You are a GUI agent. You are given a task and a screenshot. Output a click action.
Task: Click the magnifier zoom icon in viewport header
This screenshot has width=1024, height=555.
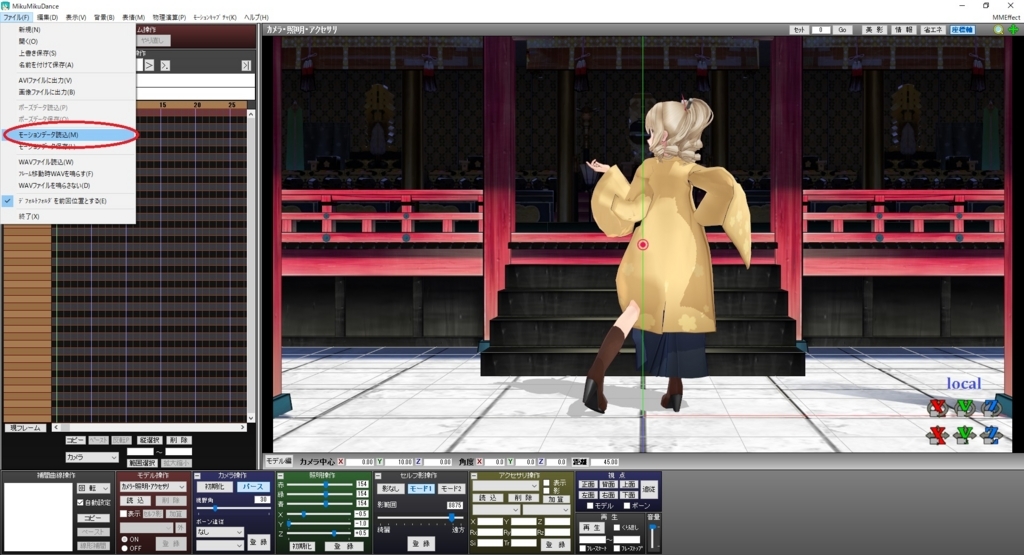(x=998, y=30)
